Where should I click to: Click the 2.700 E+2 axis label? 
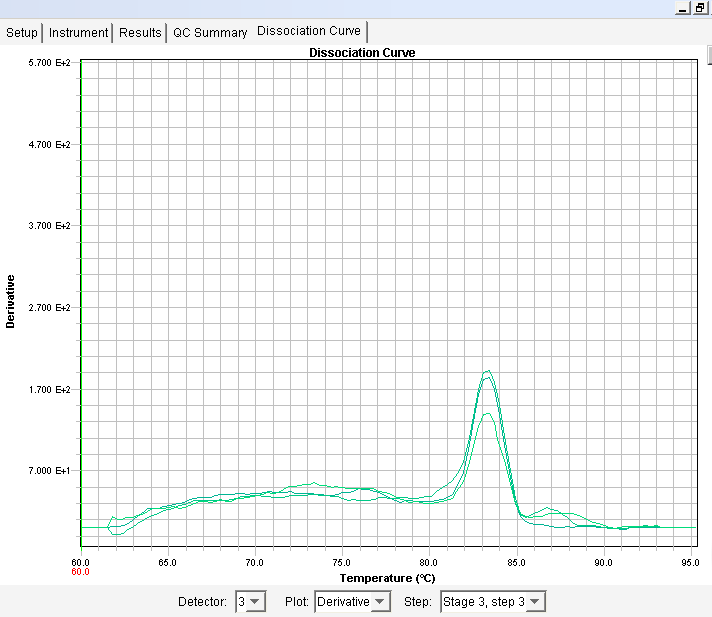coord(49,308)
